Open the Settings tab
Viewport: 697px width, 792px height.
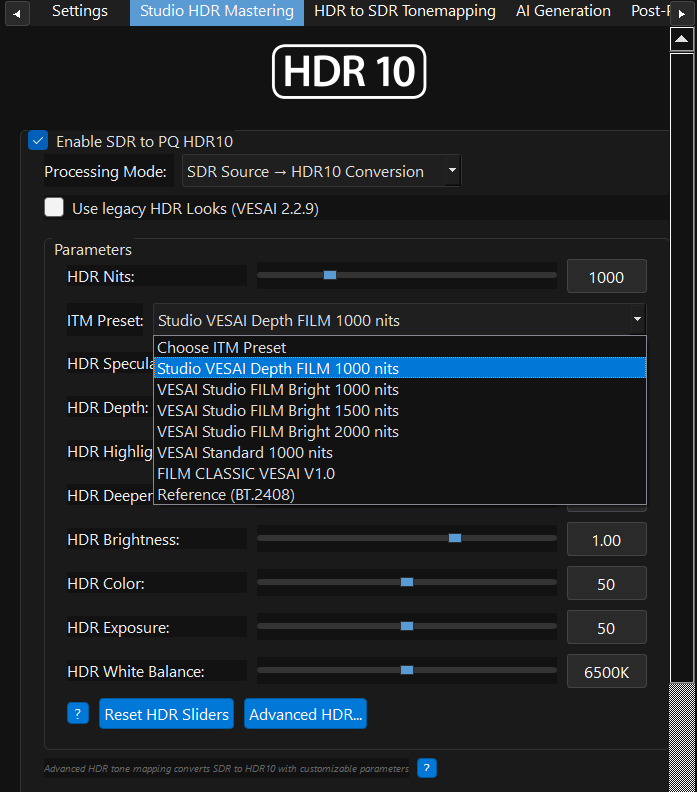tap(80, 11)
